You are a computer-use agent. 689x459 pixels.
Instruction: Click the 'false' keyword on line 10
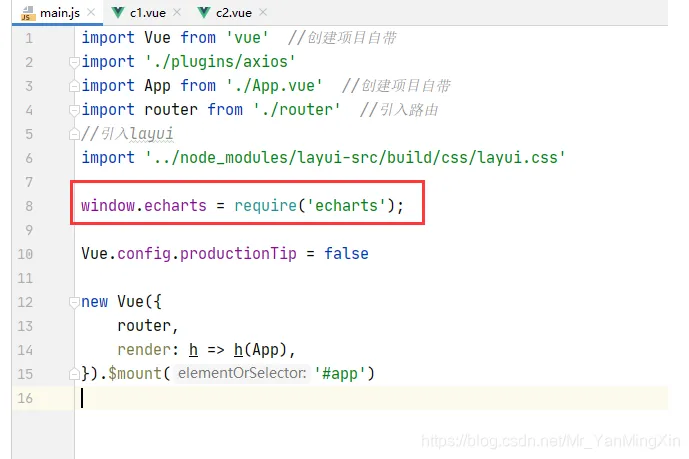(346, 254)
